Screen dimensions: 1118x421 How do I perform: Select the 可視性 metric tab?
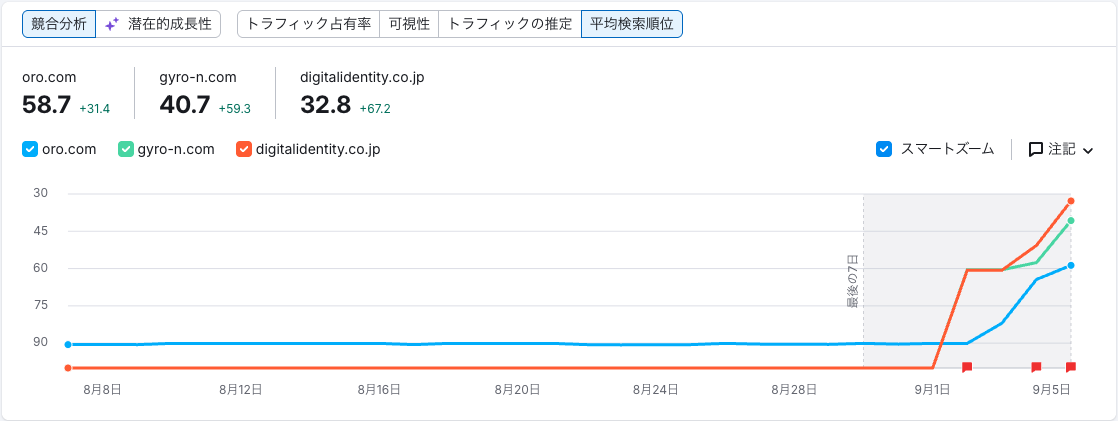[x=409, y=24]
